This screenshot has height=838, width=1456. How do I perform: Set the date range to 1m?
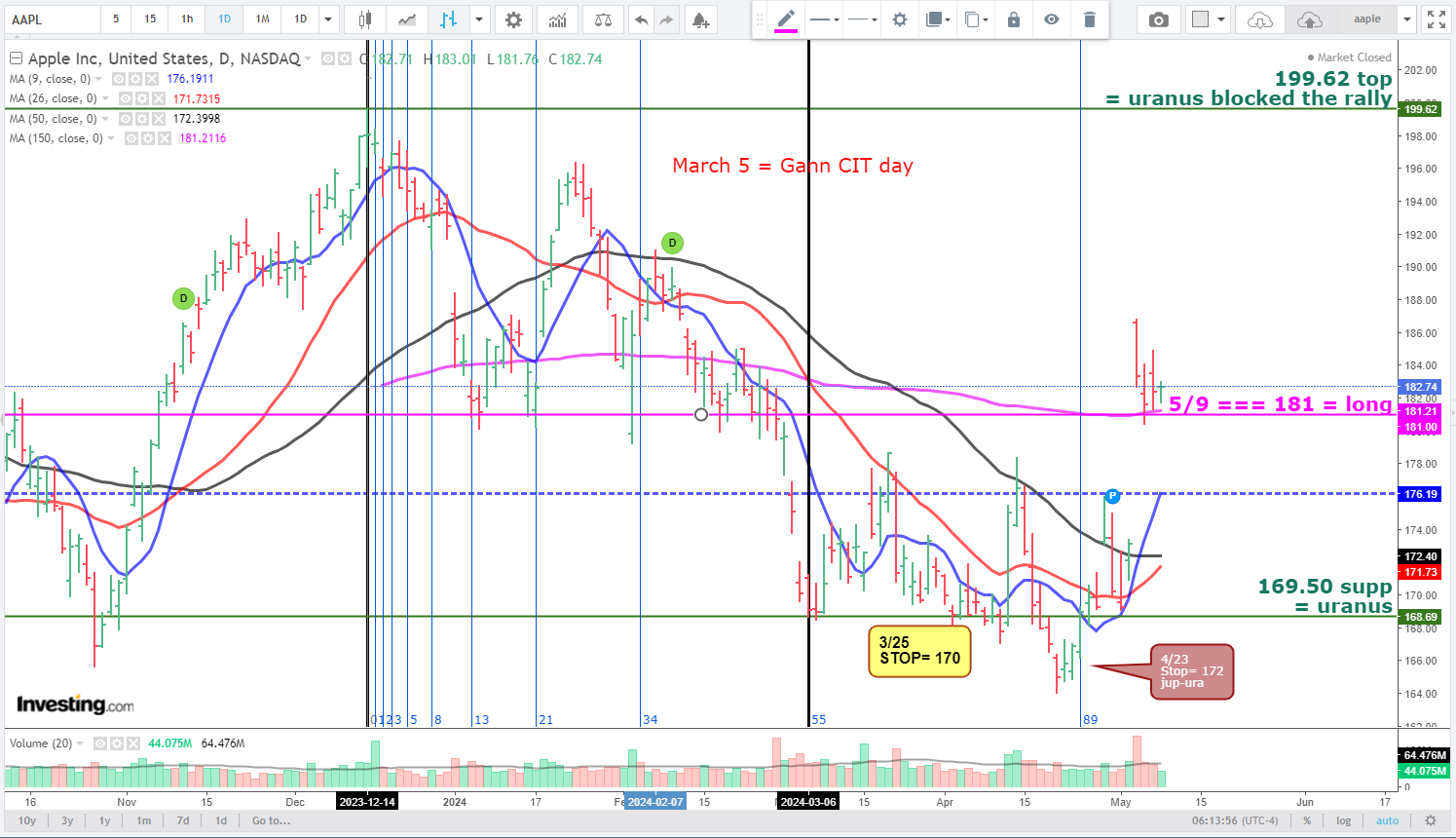pyautogui.click(x=143, y=820)
